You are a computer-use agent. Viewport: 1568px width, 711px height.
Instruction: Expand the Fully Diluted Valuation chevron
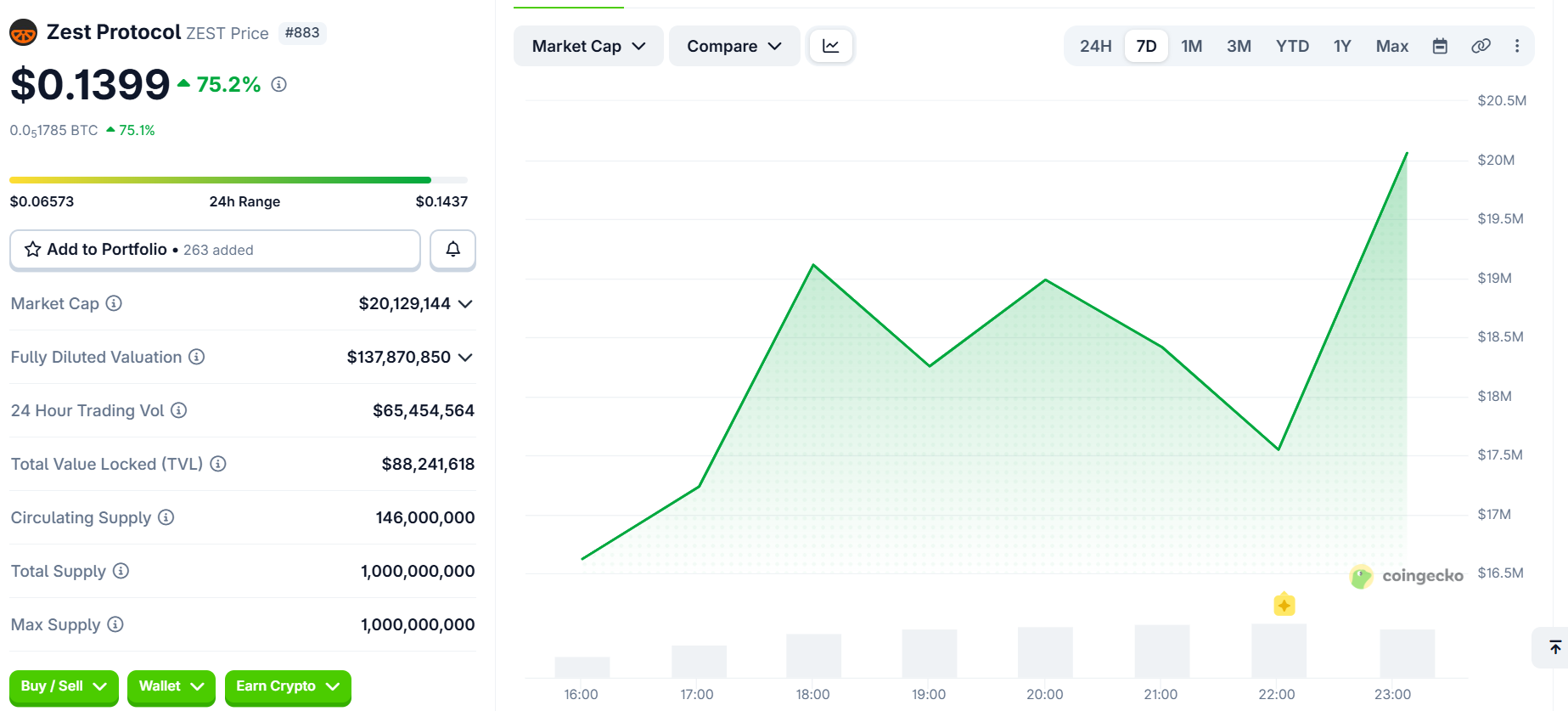click(465, 357)
